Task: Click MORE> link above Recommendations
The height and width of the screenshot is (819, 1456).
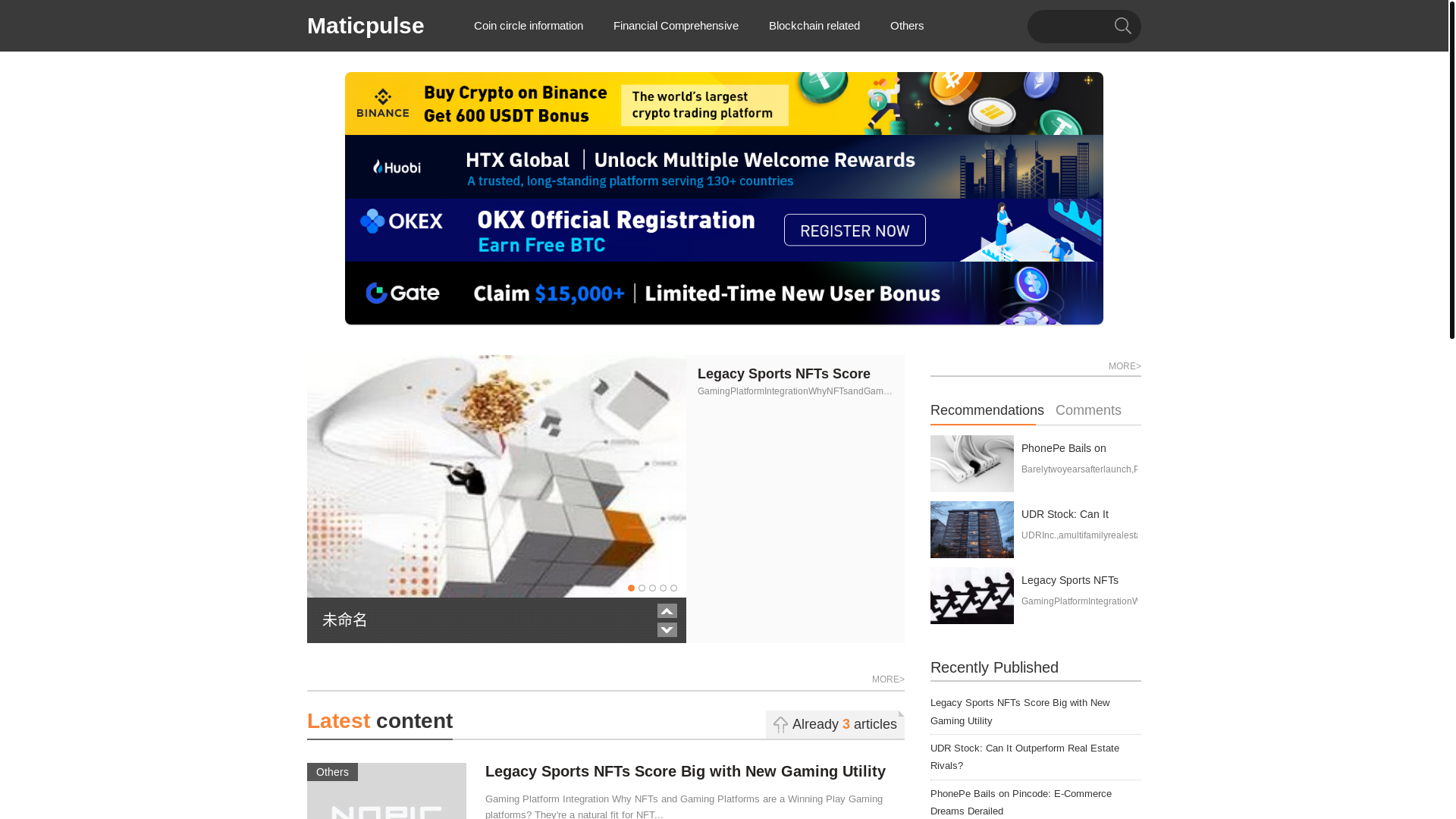Action: pyautogui.click(x=1125, y=366)
